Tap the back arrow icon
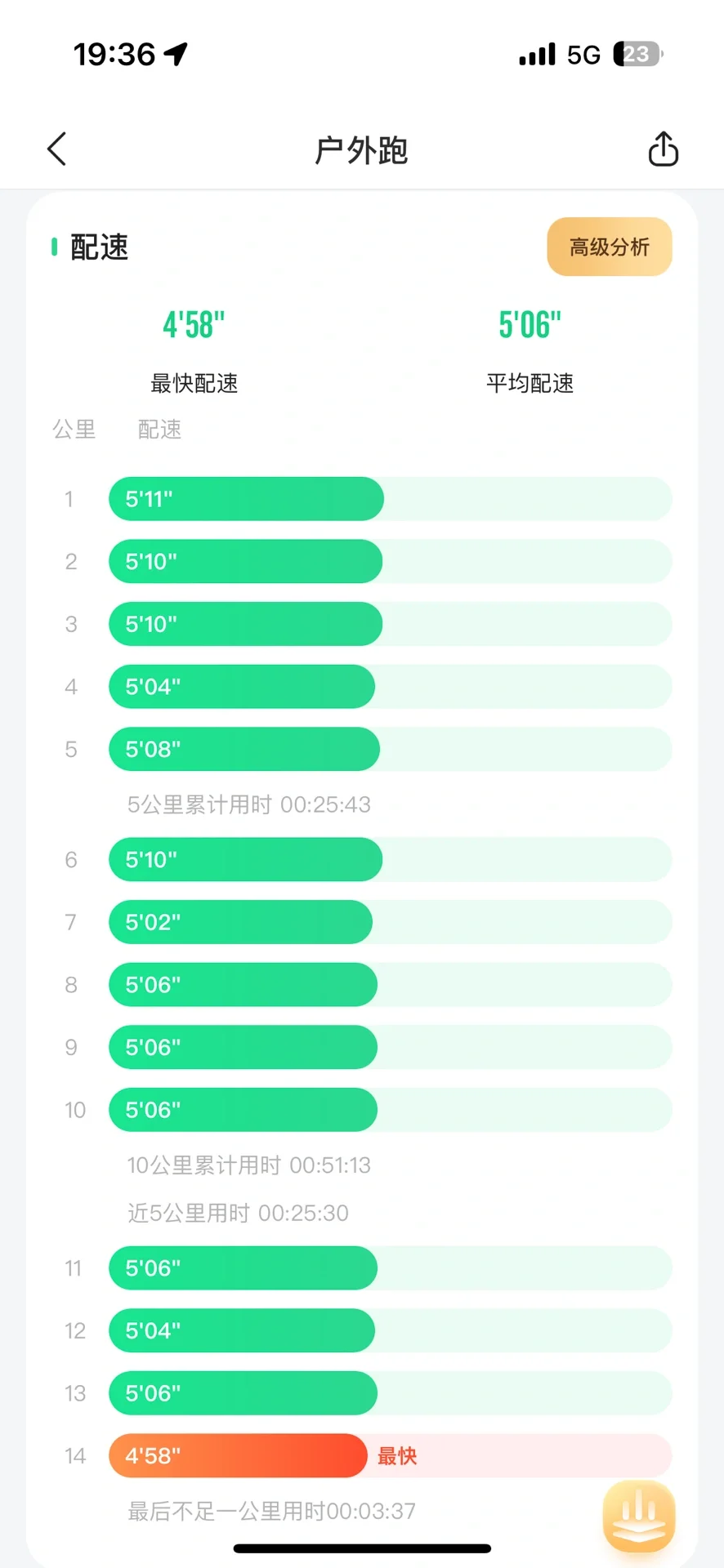Viewport: 724px width, 1568px height. 56,149
